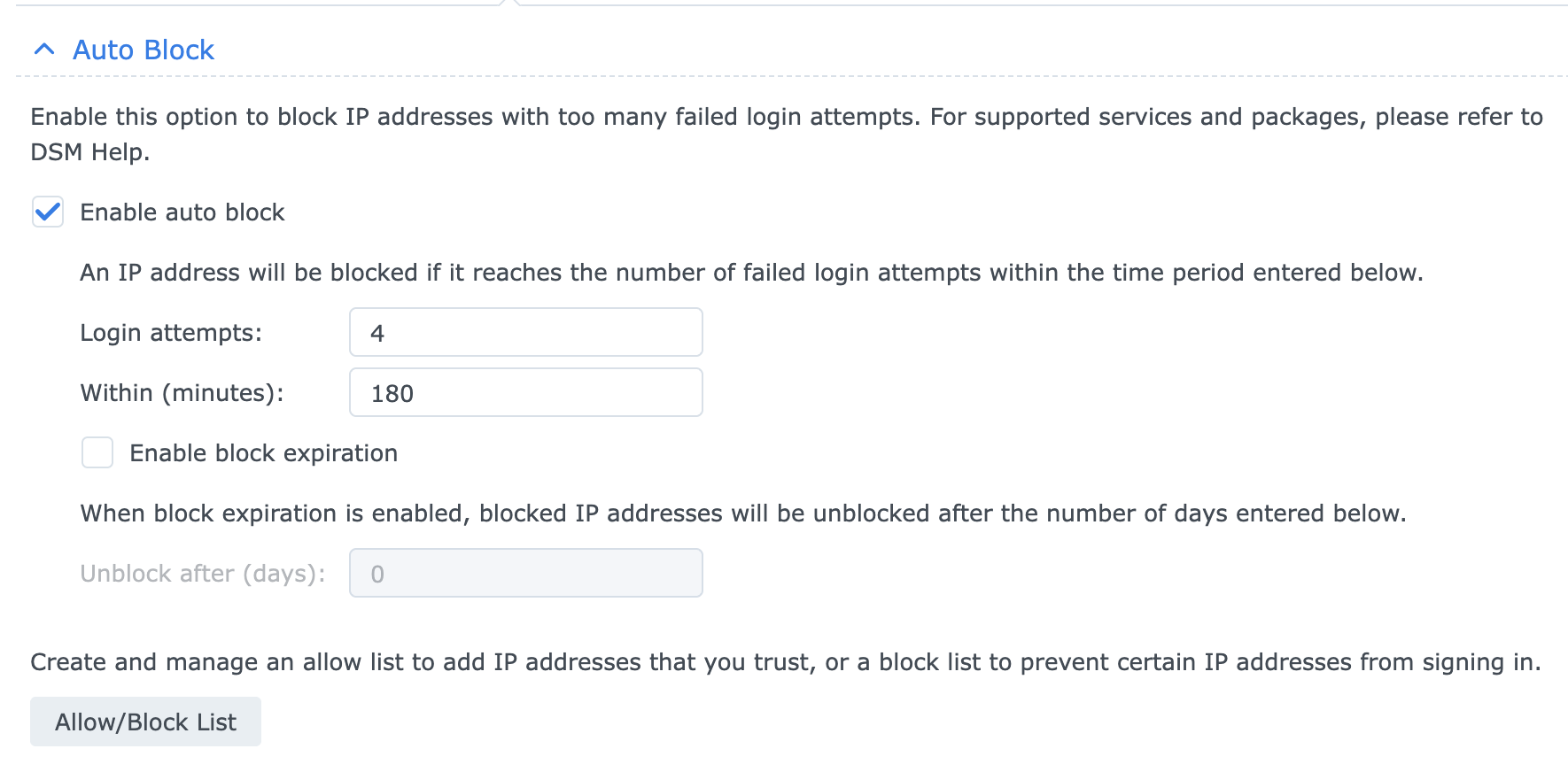Uncheck the Enable auto block checkbox
The width and height of the screenshot is (1568, 772).
coord(48,212)
